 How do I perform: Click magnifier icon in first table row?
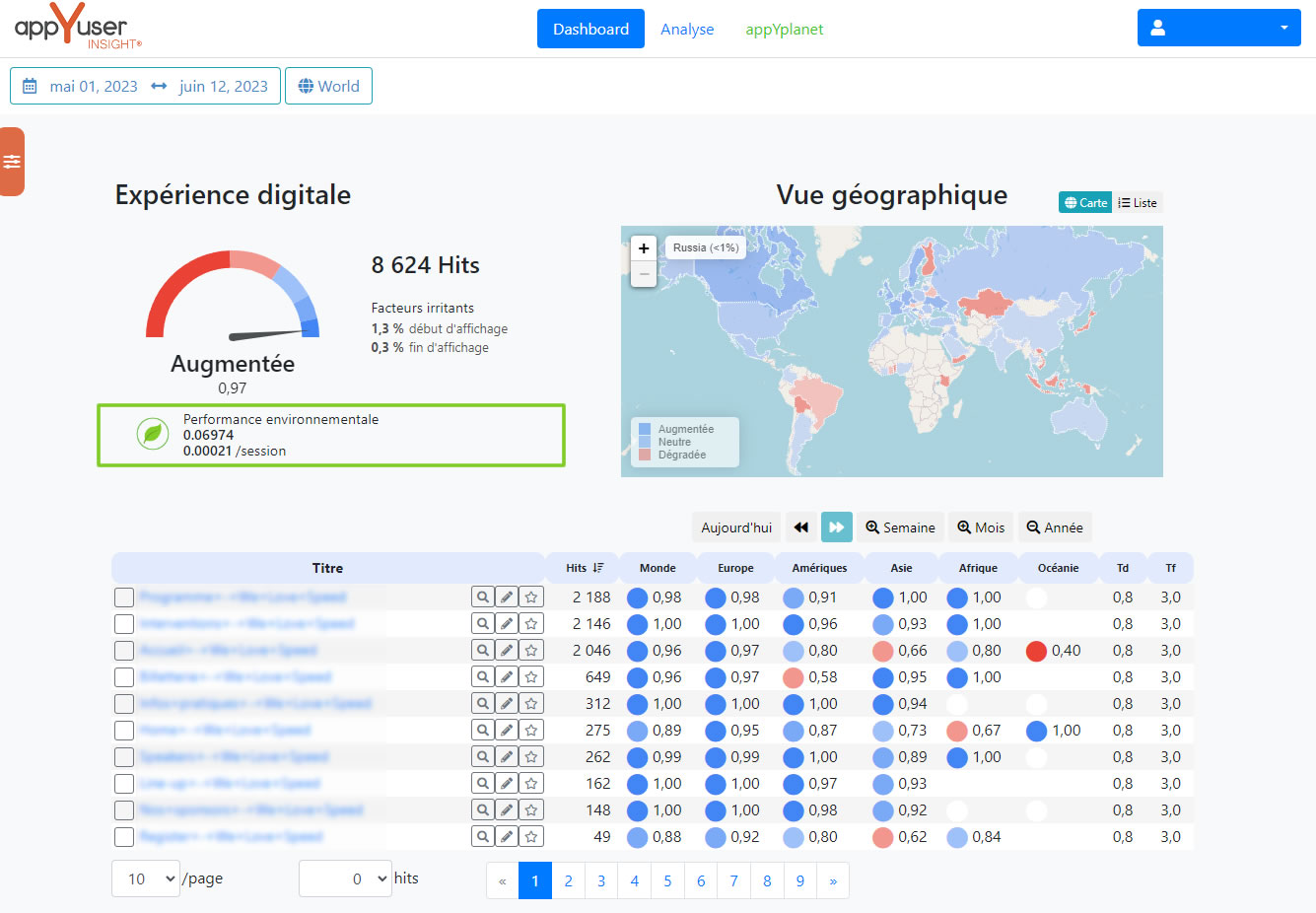tap(482, 597)
